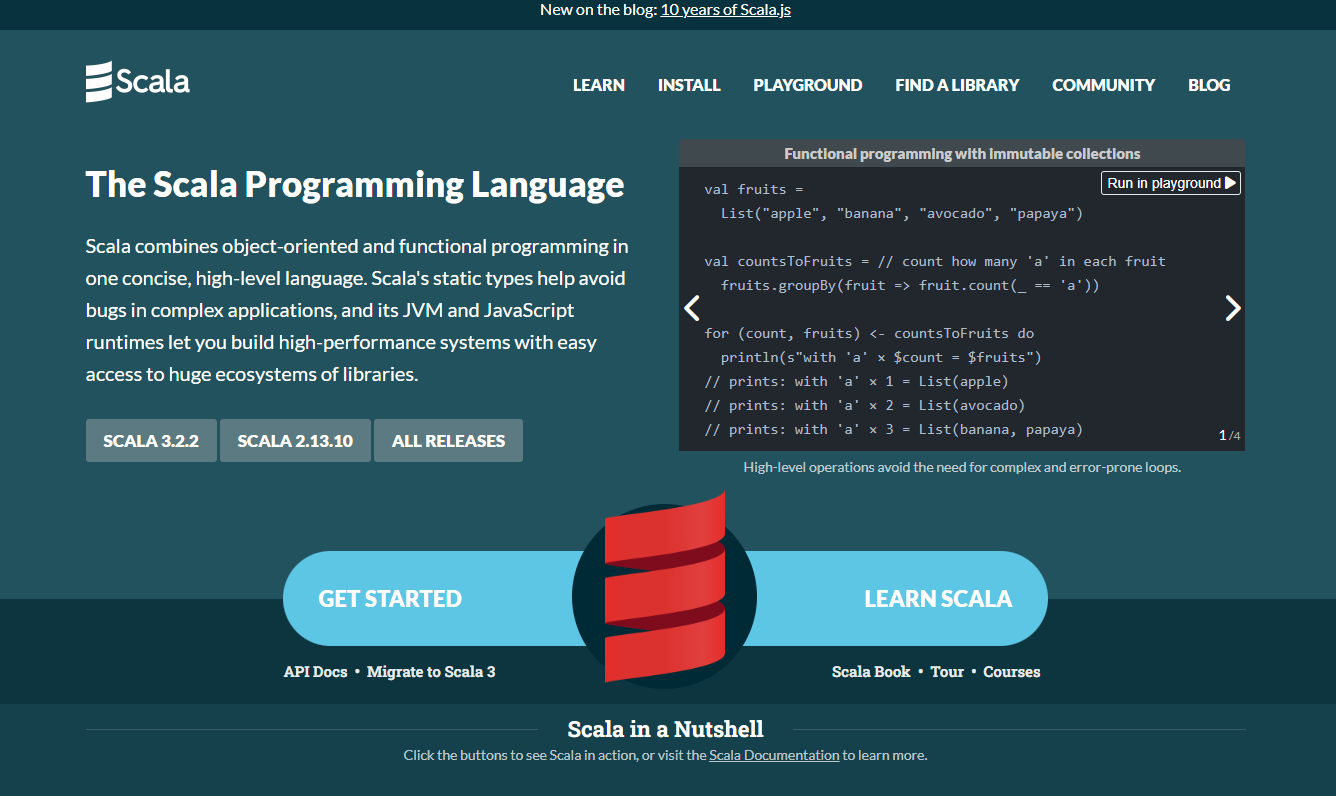Select FIND A LIBRARY in navigation

957,85
